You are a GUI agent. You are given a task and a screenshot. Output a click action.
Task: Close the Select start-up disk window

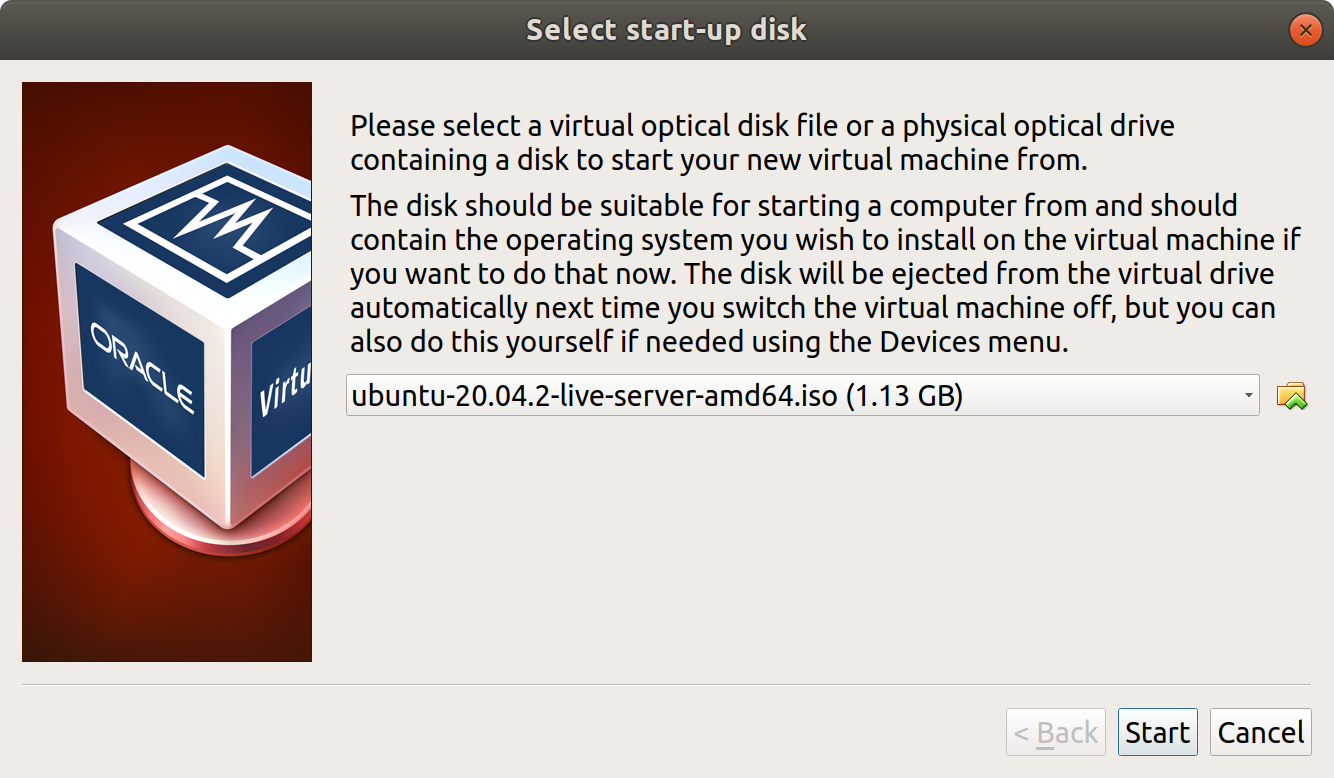pos(1306,30)
